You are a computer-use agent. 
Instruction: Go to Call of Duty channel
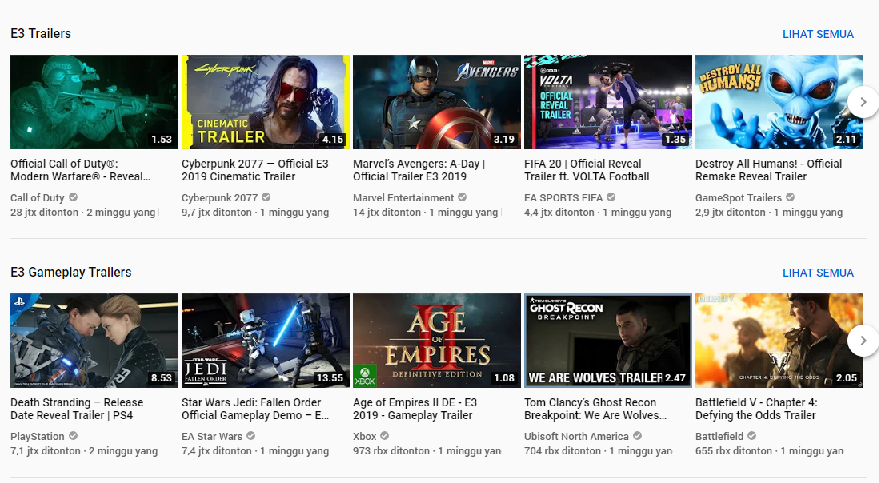click(x=37, y=198)
